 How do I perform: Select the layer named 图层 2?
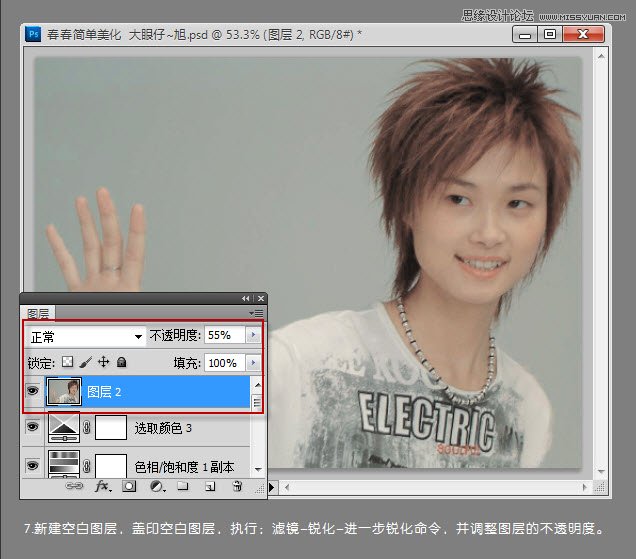point(104,392)
